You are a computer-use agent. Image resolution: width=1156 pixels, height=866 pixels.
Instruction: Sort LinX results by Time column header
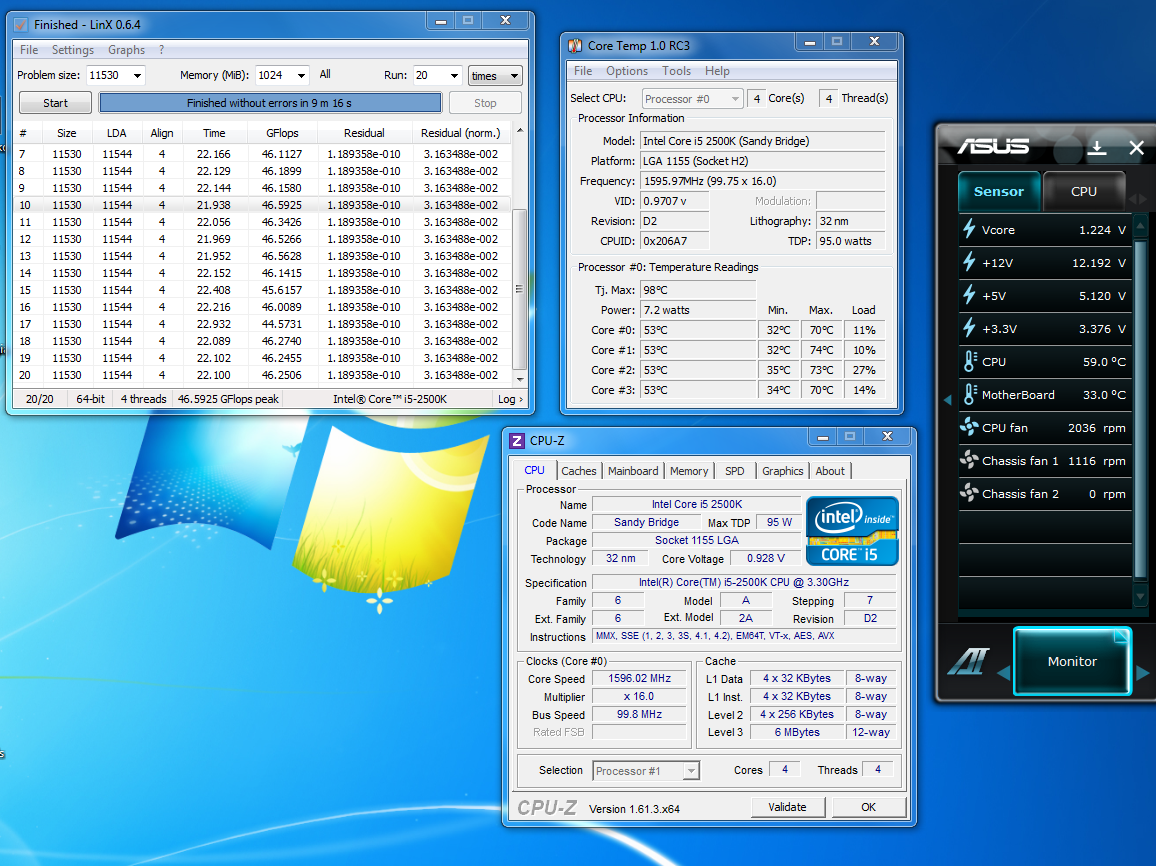click(x=214, y=133)
